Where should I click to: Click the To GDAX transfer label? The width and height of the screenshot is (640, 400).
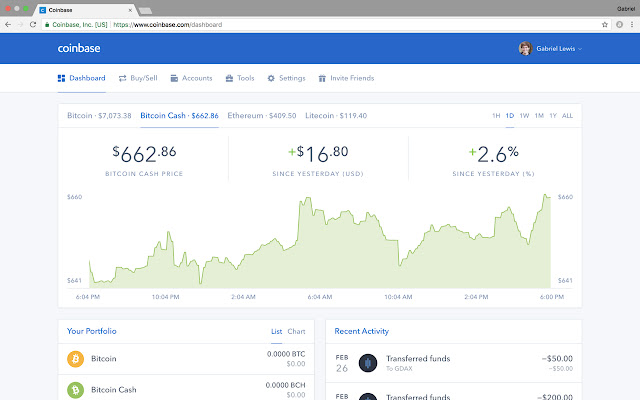coord(399,369)
